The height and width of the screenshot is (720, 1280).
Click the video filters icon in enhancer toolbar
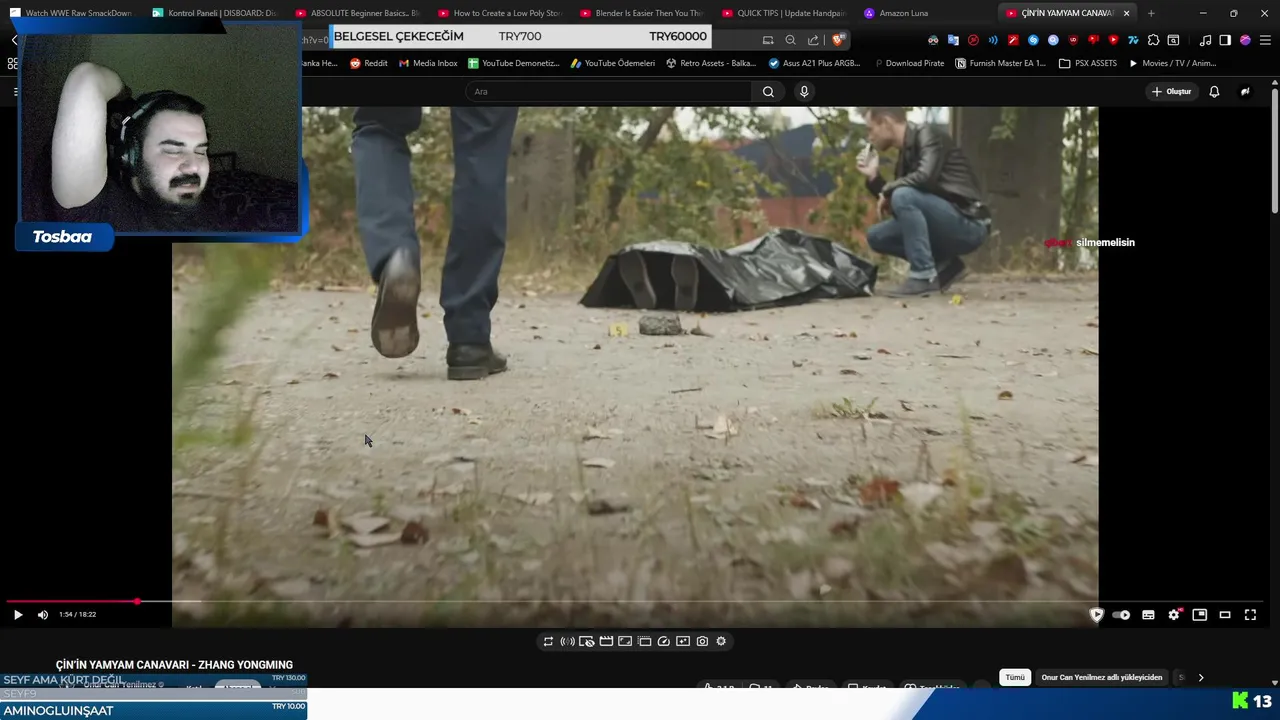(683, 641)
